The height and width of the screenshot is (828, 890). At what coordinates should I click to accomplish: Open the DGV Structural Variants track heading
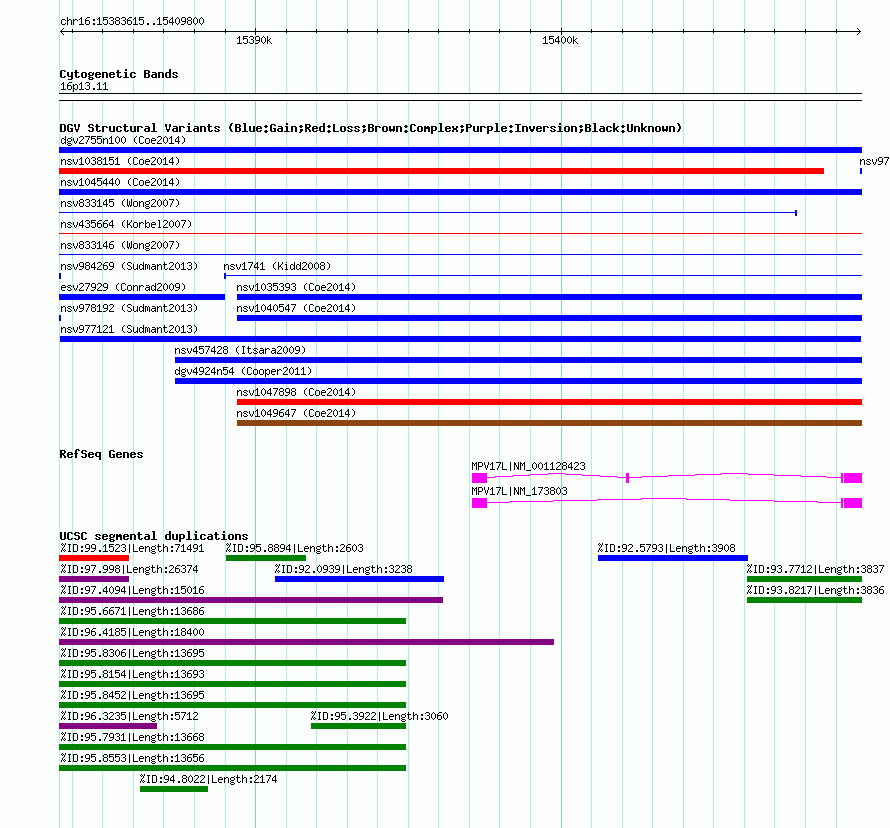371,128
